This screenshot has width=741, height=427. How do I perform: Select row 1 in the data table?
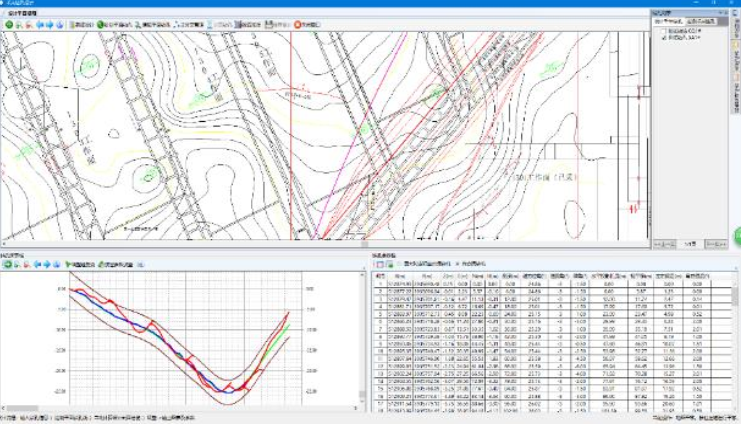[379, 283]
